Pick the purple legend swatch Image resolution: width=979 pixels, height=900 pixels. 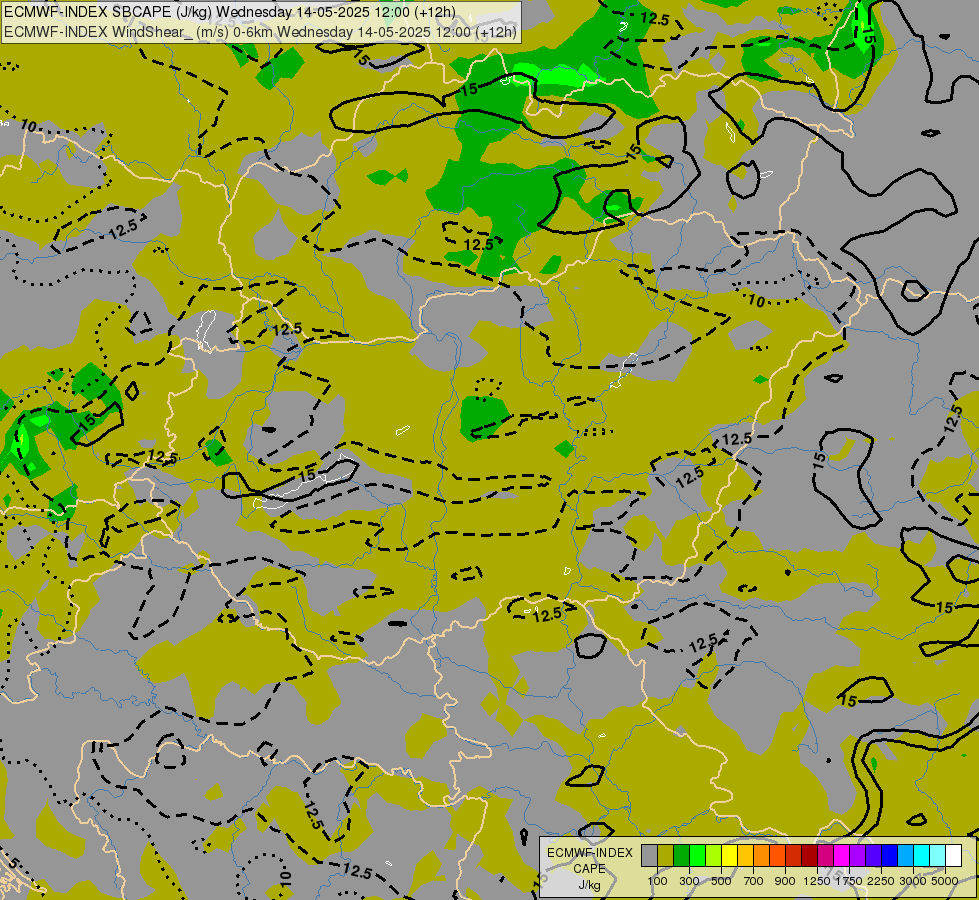858,856
